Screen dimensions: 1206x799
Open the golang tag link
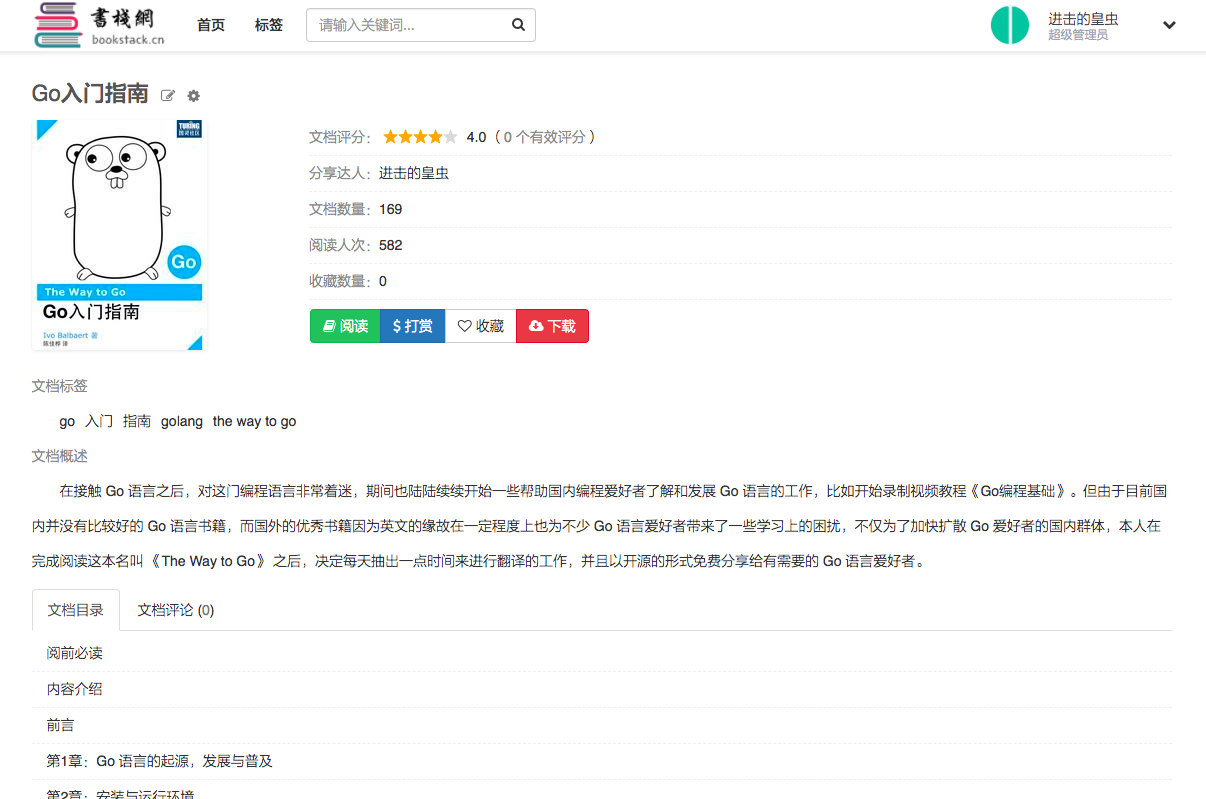[x=182, y=421]
